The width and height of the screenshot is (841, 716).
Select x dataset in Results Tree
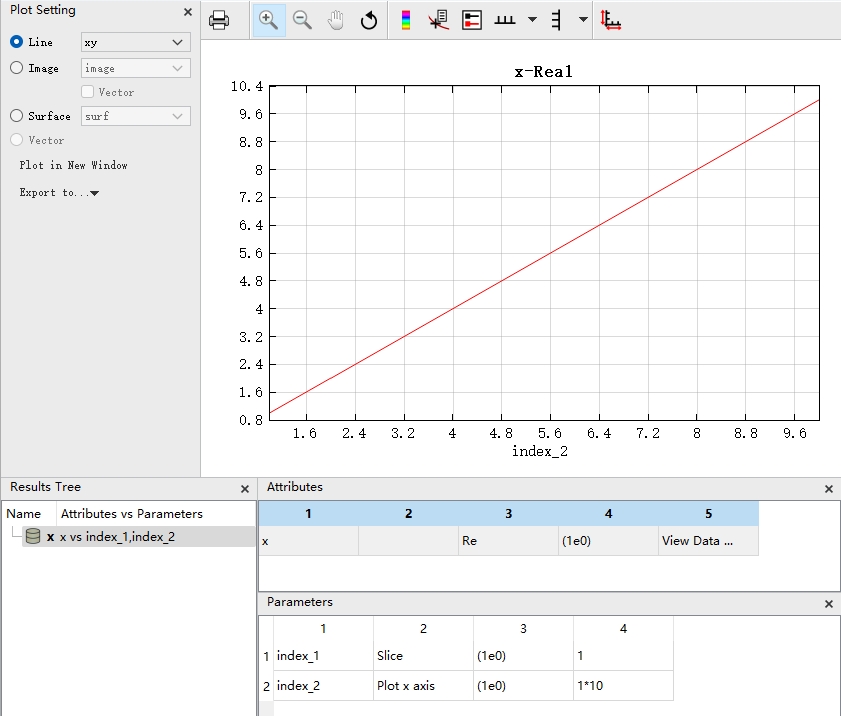pyautogui.click(x=138, y=537)
